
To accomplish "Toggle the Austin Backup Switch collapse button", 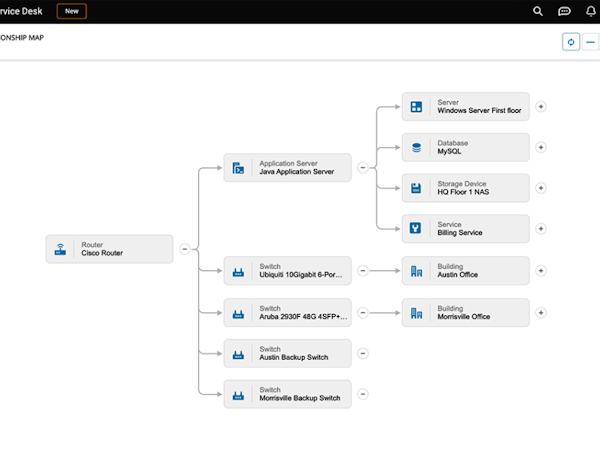I will (362, 353).
